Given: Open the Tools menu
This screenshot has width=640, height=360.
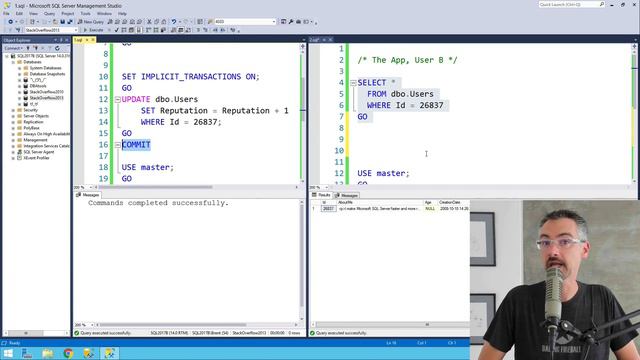Looking at the screenshot, I should (85, 13).
